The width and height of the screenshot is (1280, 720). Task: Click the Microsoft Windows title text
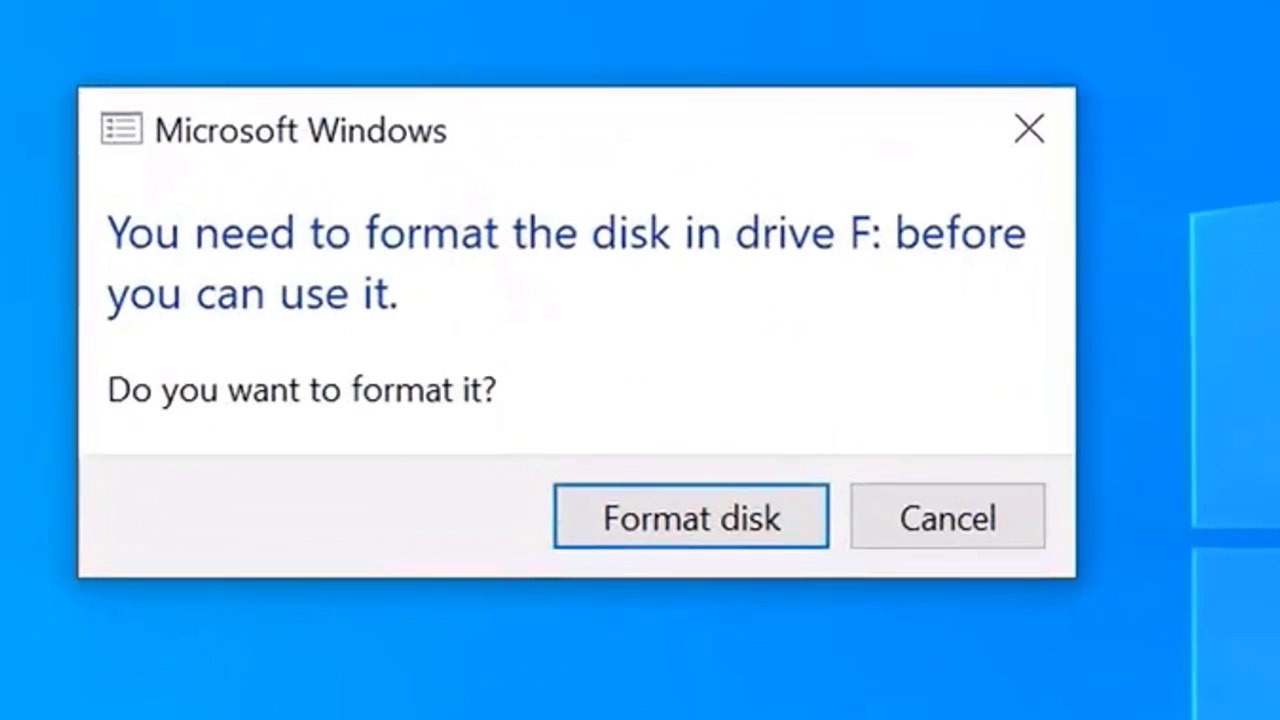point(300,130)
